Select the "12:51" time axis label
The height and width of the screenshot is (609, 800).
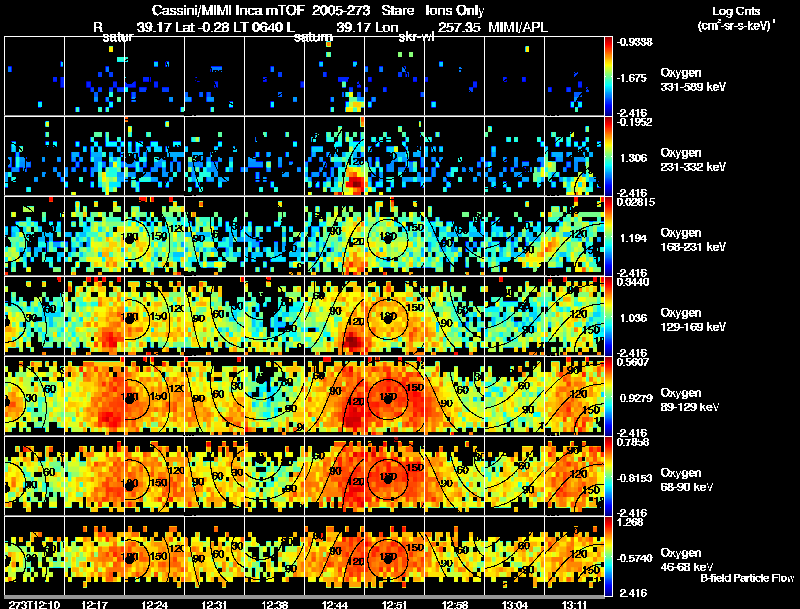394,604
